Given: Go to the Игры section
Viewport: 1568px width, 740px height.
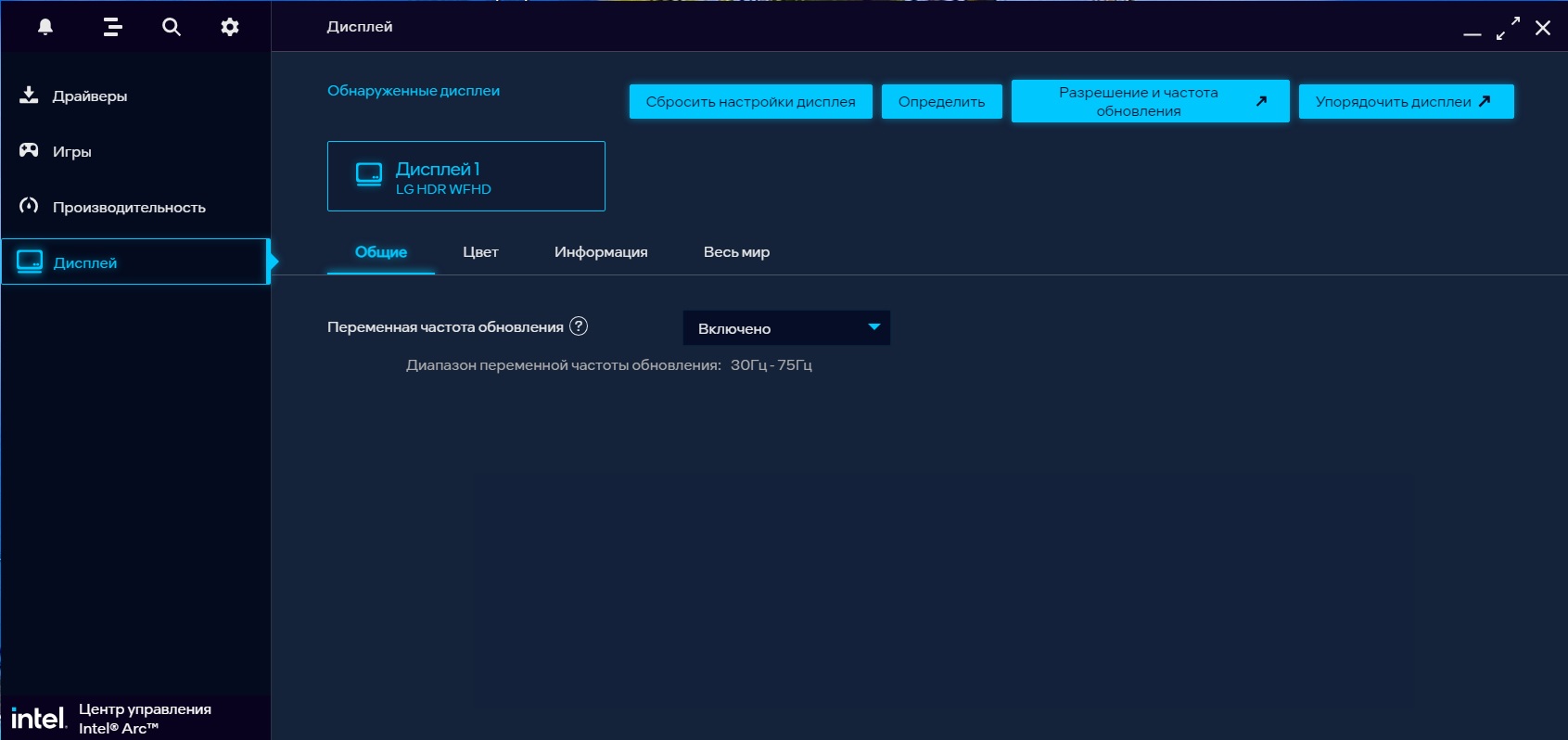Looking at the screenshot, I should (x=135, y=151).
